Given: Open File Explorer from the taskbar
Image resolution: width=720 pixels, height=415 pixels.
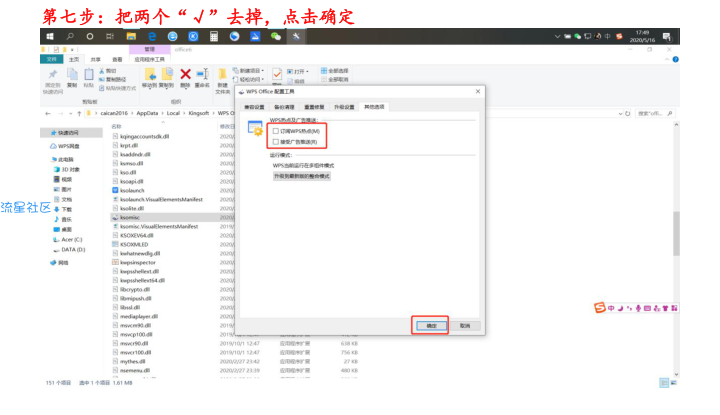Looking at the screenshot, I should [131, 36].
